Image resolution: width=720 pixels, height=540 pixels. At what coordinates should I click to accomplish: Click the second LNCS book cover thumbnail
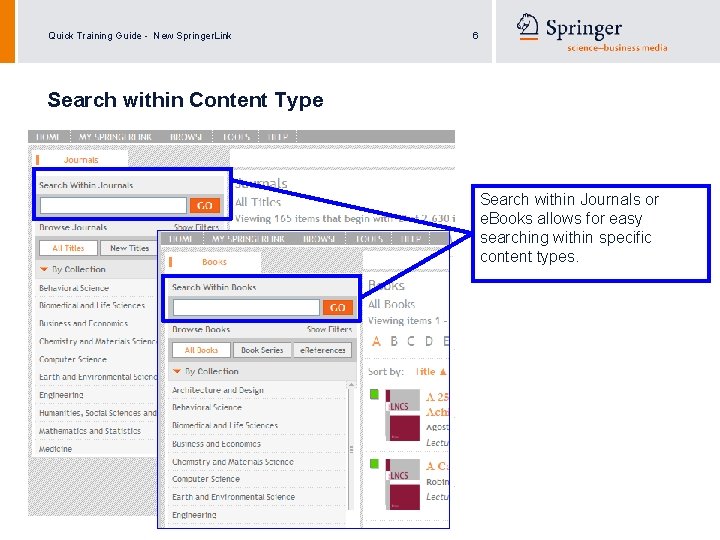(403, 484)
